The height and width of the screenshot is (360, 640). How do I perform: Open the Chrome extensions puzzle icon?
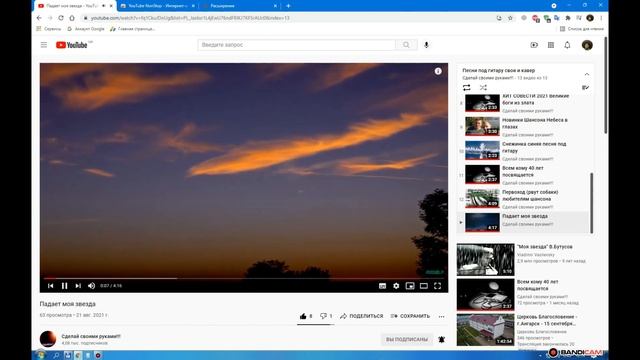coord(568,18)
